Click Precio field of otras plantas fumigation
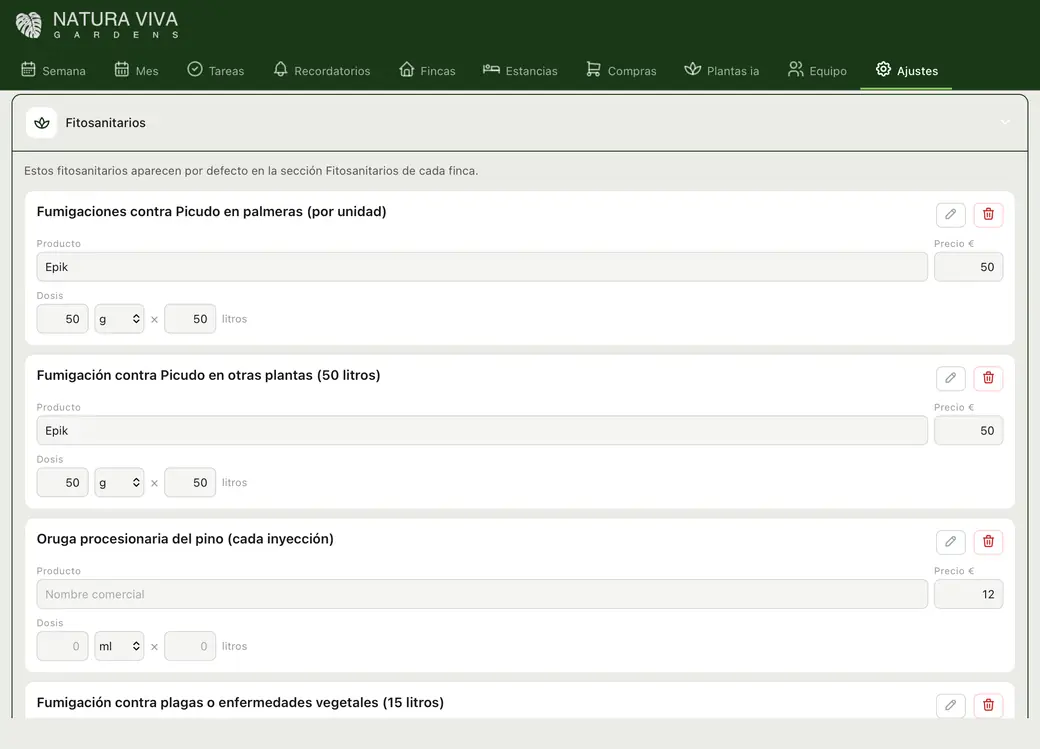 pyautogui.click(x=968, y=431)
